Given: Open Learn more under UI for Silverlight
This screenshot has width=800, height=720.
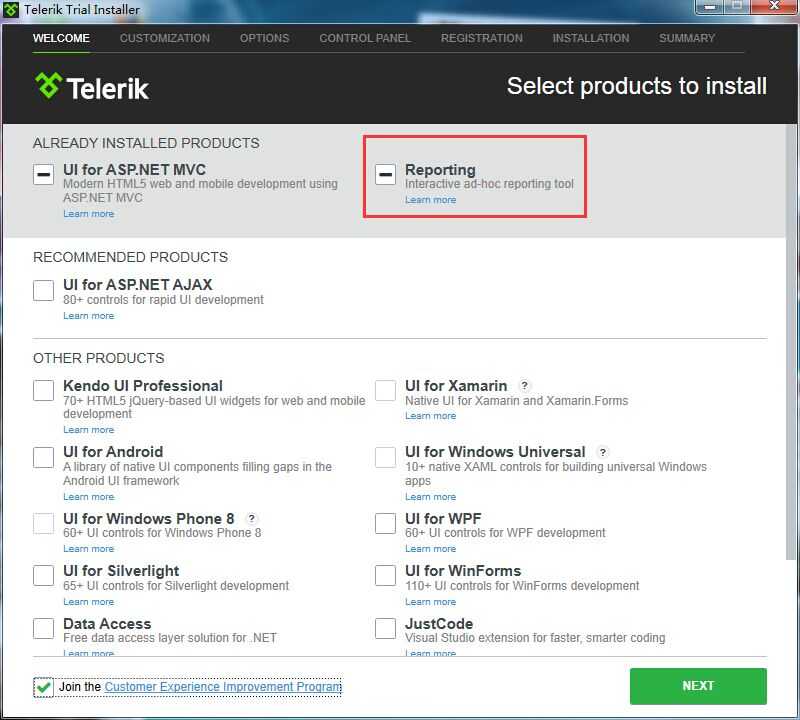Looking at the screenshot, I should click(x=88, y=602).
